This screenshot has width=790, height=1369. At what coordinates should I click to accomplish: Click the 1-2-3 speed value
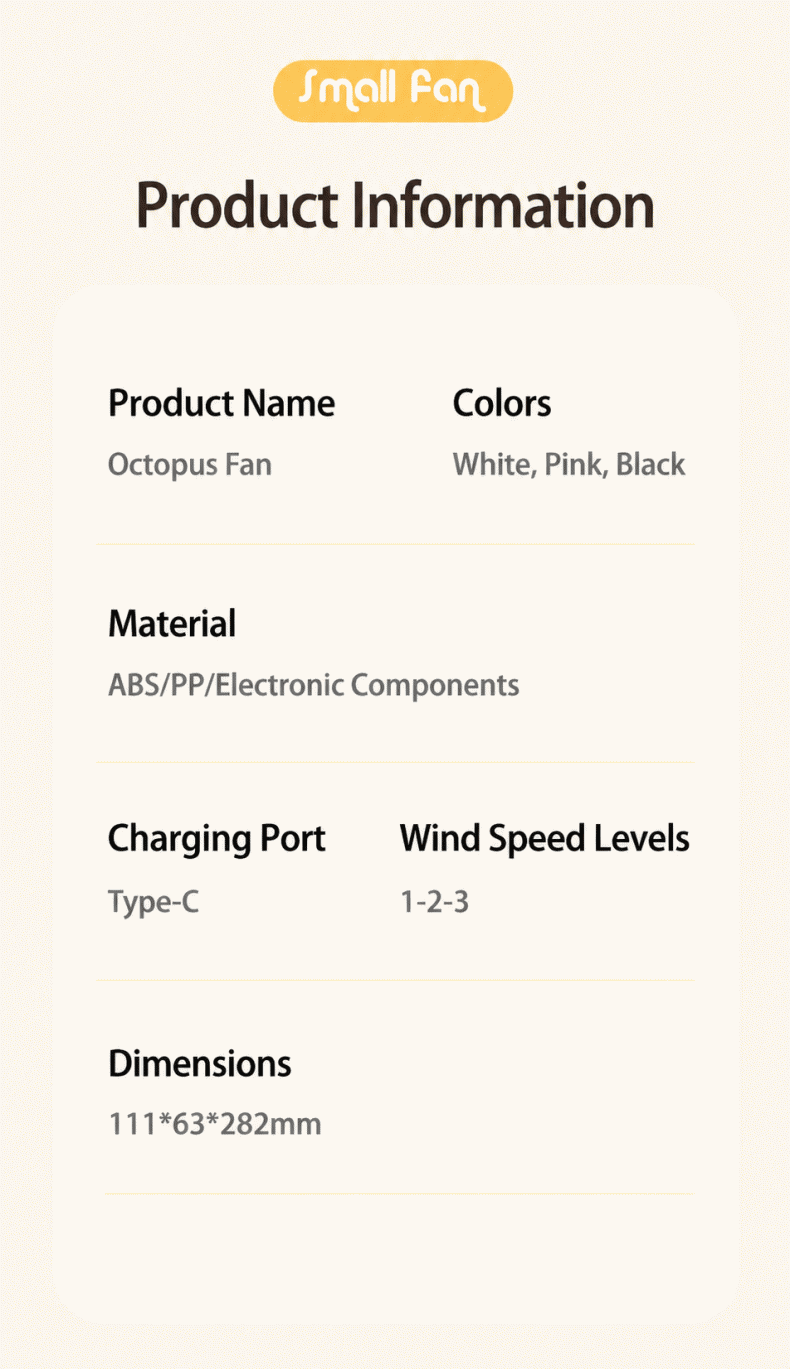coord(435,903)
